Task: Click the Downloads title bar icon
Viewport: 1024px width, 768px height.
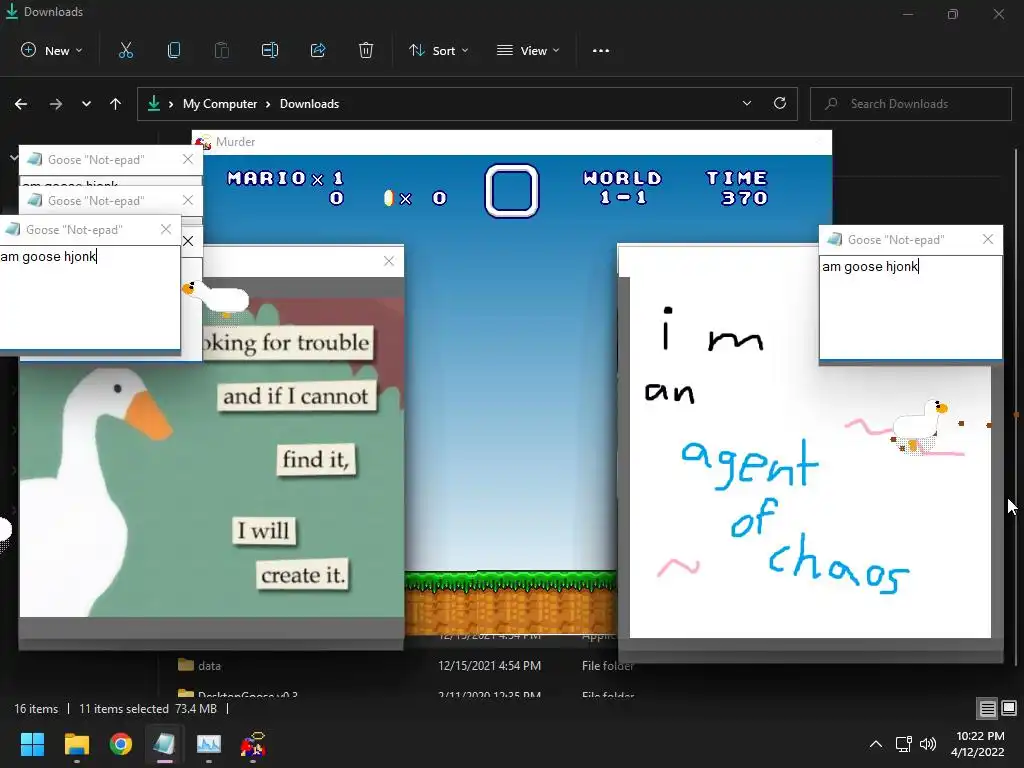Action: pos(12,11)
